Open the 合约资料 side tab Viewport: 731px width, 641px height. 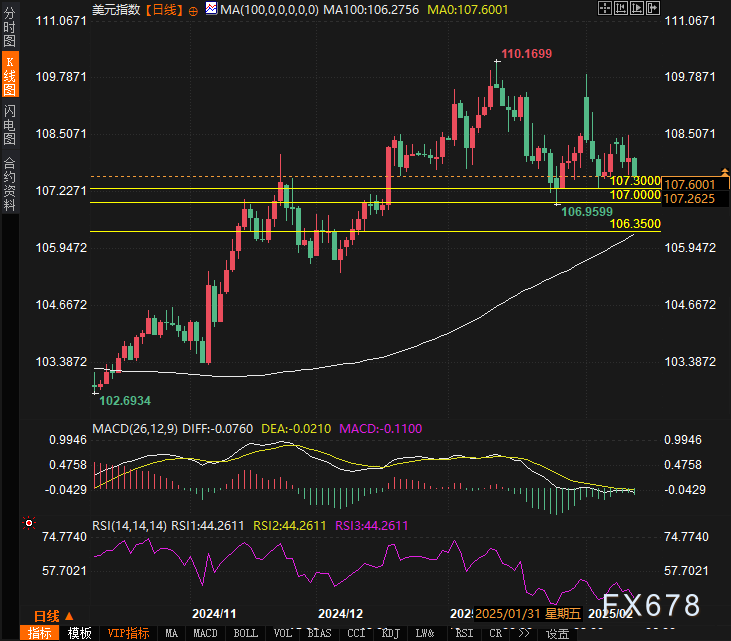tap(9, 183)
